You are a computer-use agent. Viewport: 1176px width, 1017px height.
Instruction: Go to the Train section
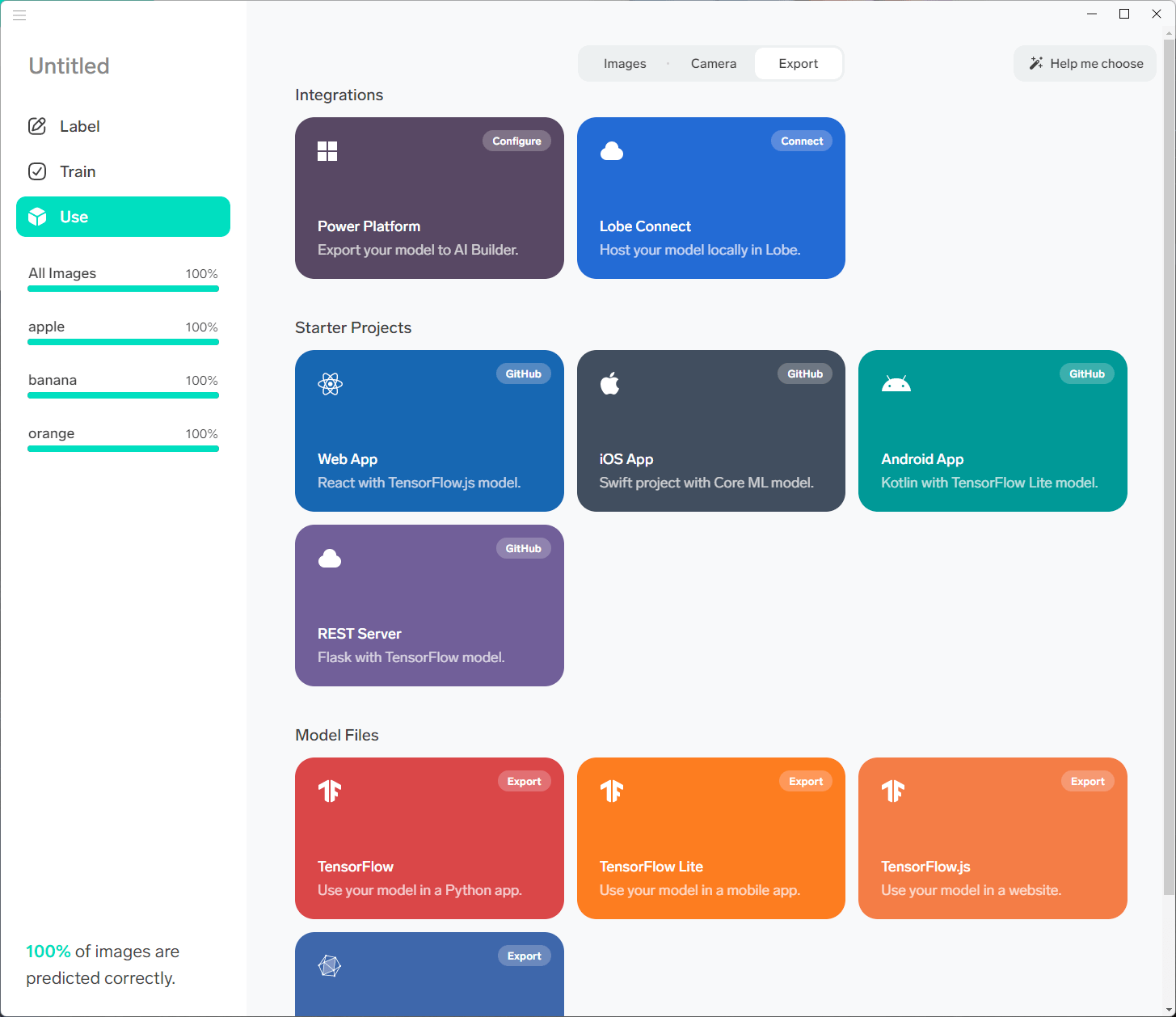(x=123, y=171)
